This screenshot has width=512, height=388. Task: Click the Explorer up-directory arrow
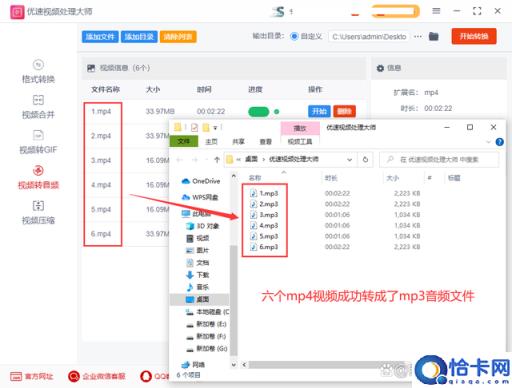217,160
